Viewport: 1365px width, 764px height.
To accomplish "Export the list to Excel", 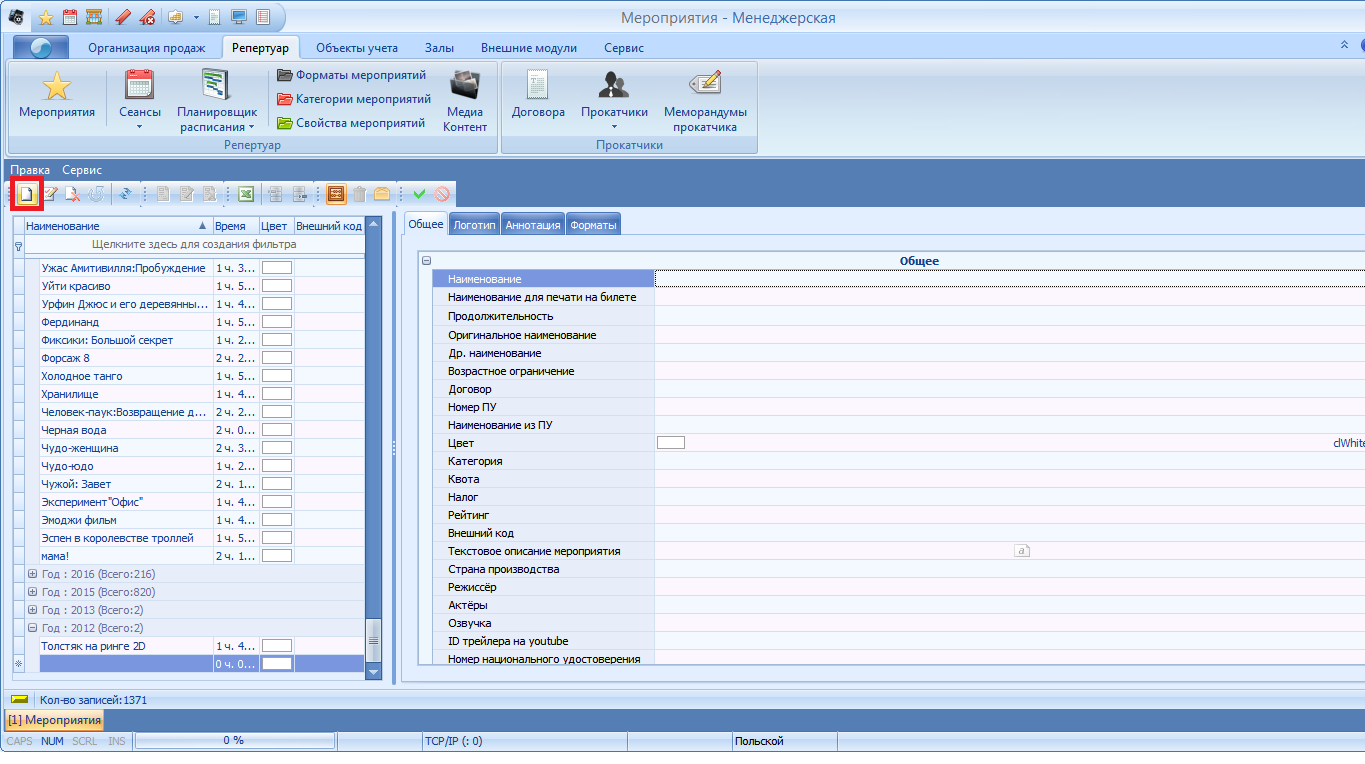I will coord(245,194).
